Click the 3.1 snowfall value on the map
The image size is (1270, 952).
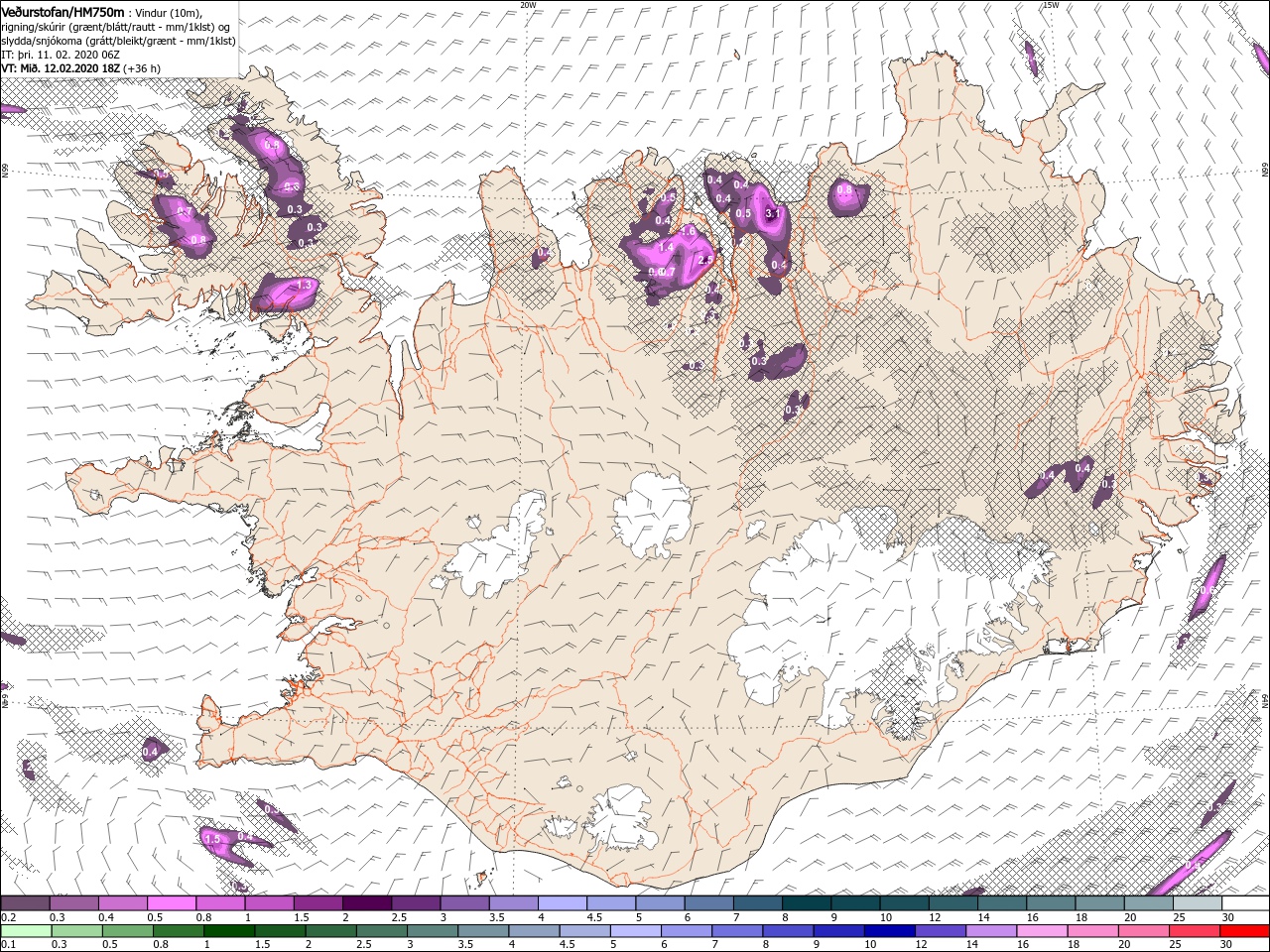[774, 213]
